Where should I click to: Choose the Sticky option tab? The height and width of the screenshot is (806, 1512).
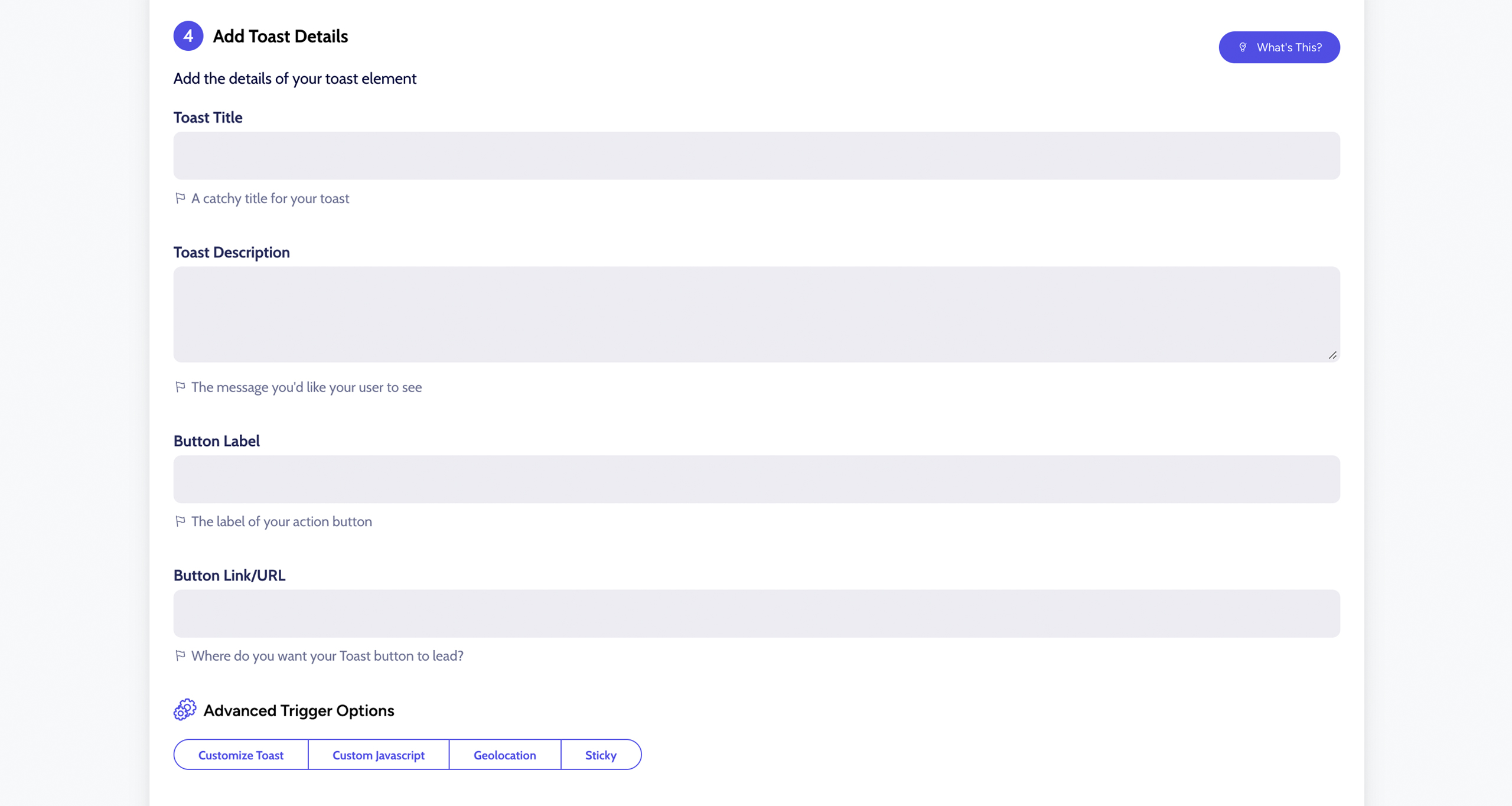(x=601, y=755)
